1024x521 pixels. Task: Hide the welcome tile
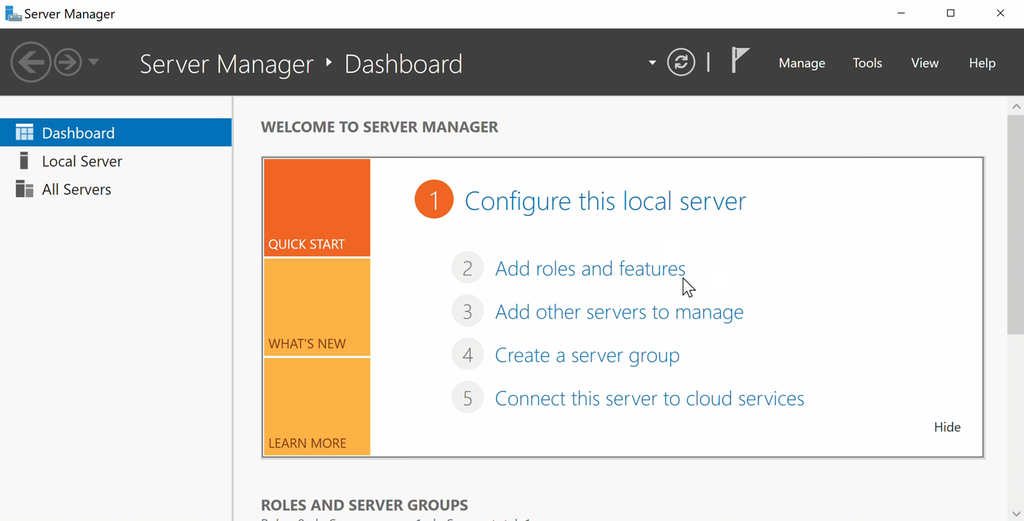[x=947, y=427]
